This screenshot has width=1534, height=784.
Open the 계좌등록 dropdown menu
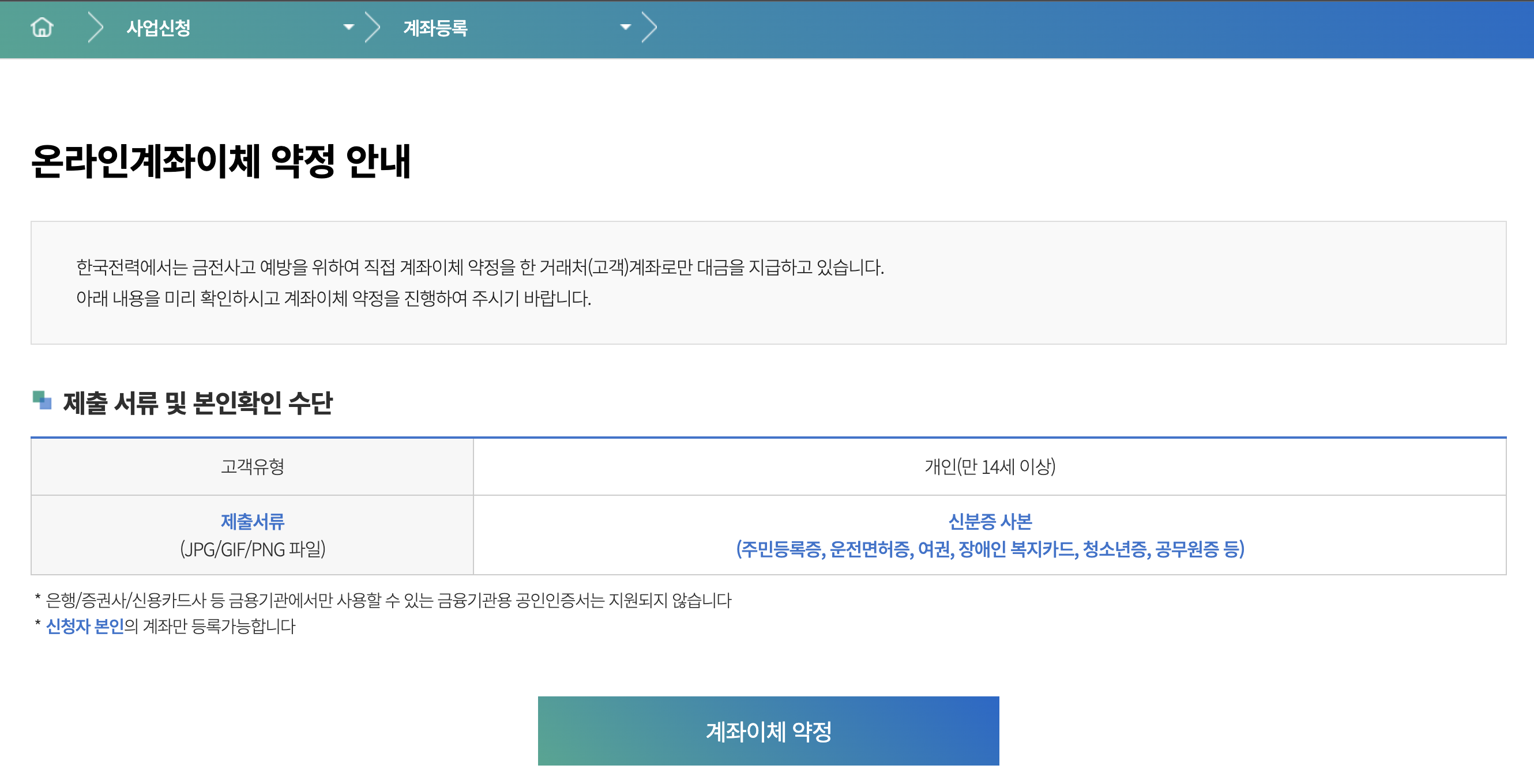pos(625,27)
